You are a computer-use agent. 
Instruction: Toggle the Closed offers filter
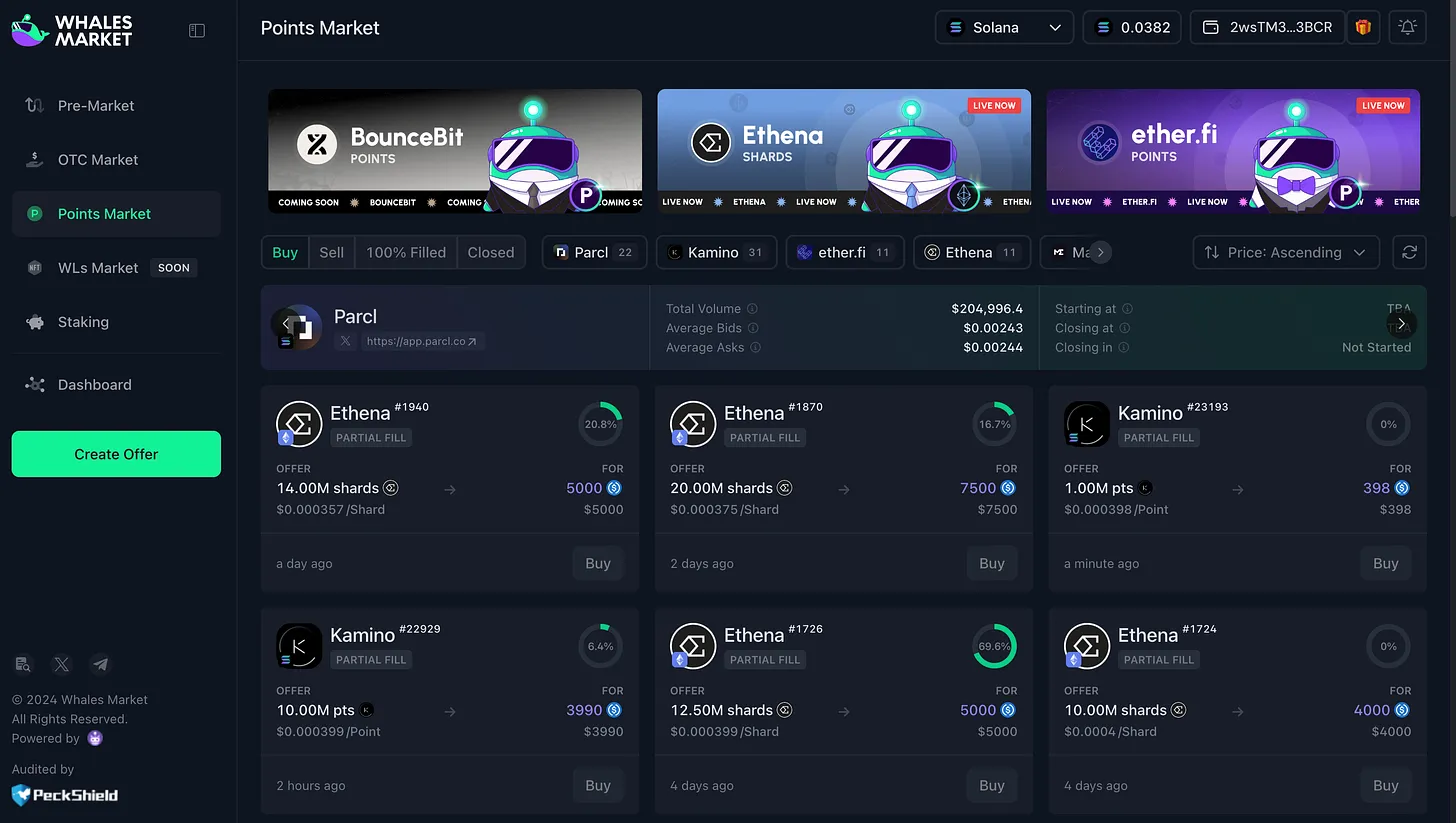(491, 252)
